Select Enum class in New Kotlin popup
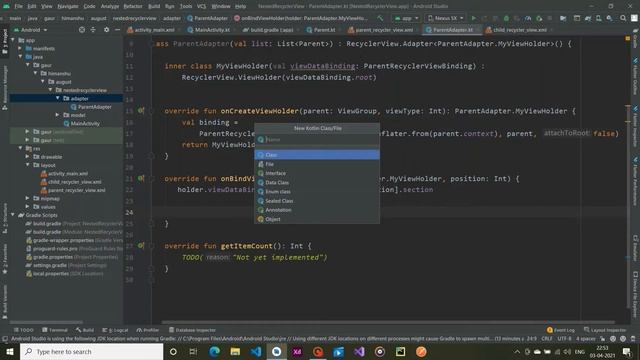640x360 pixels. click(317, 191)
